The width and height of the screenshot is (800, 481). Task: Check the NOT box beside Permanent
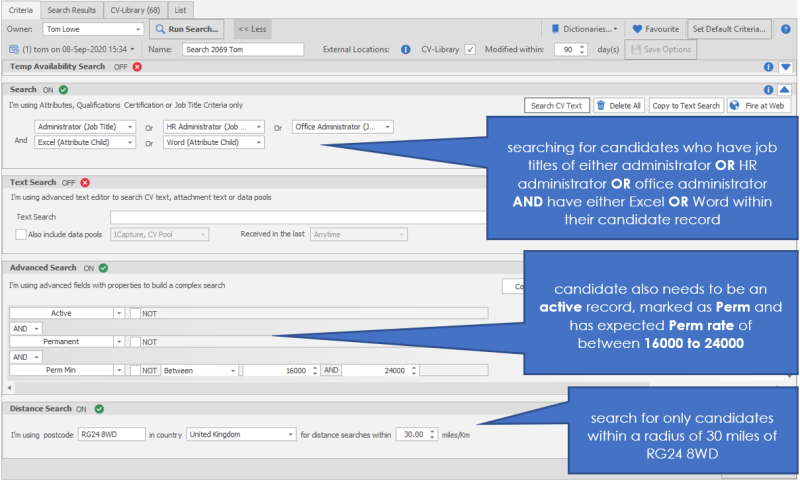136,342
